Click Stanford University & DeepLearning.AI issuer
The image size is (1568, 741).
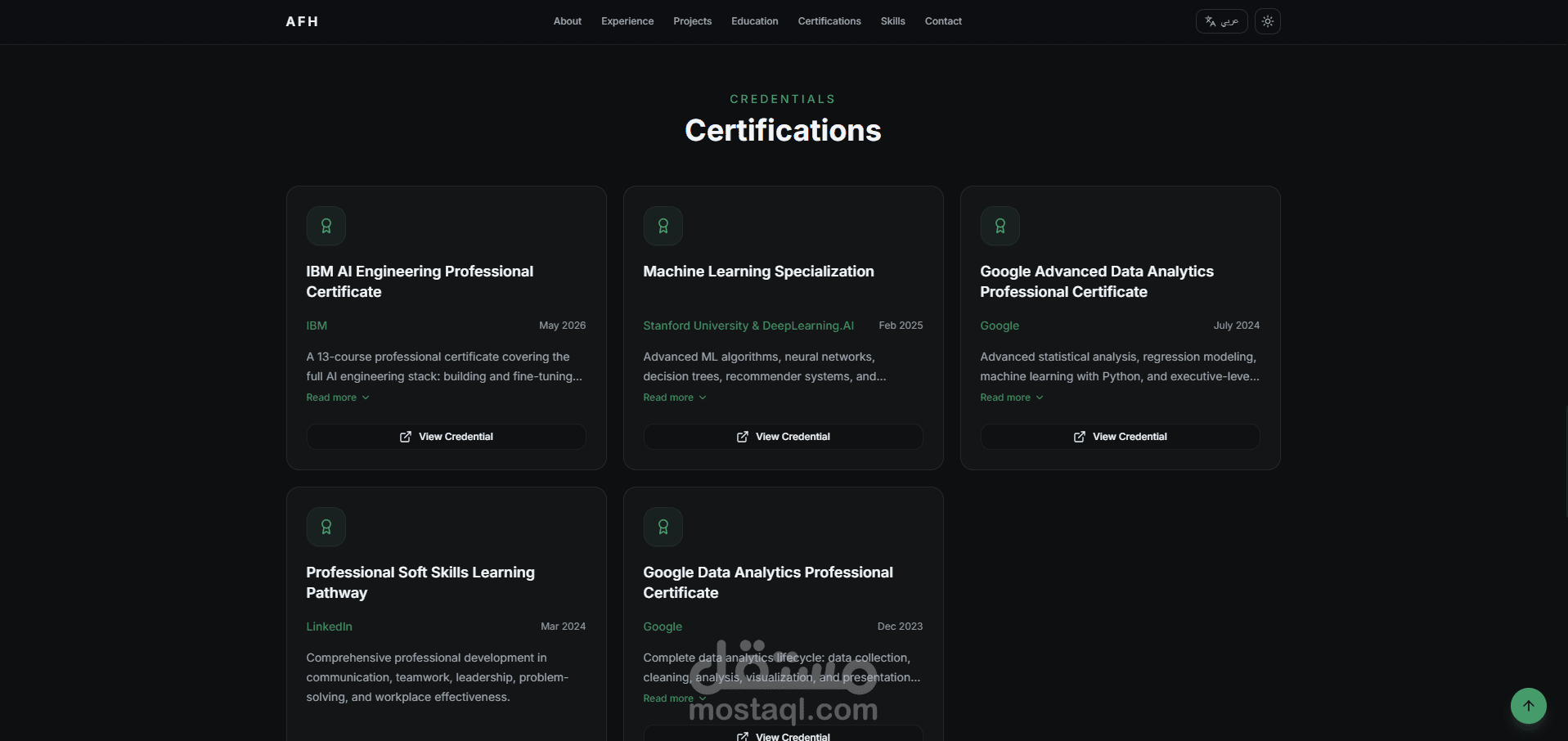pos(748,326)
